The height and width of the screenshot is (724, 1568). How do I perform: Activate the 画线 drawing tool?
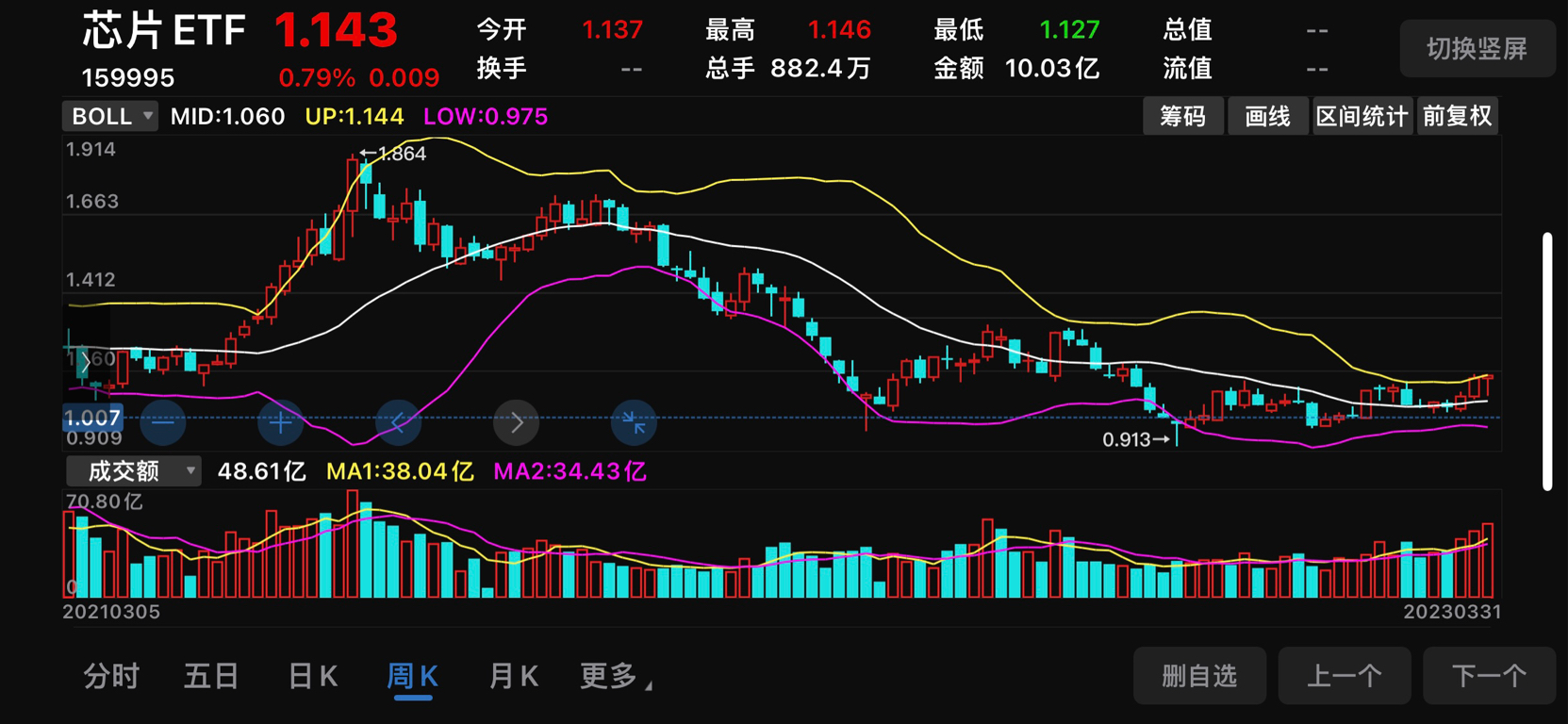pyautogui.click(x=1267, y=116)
